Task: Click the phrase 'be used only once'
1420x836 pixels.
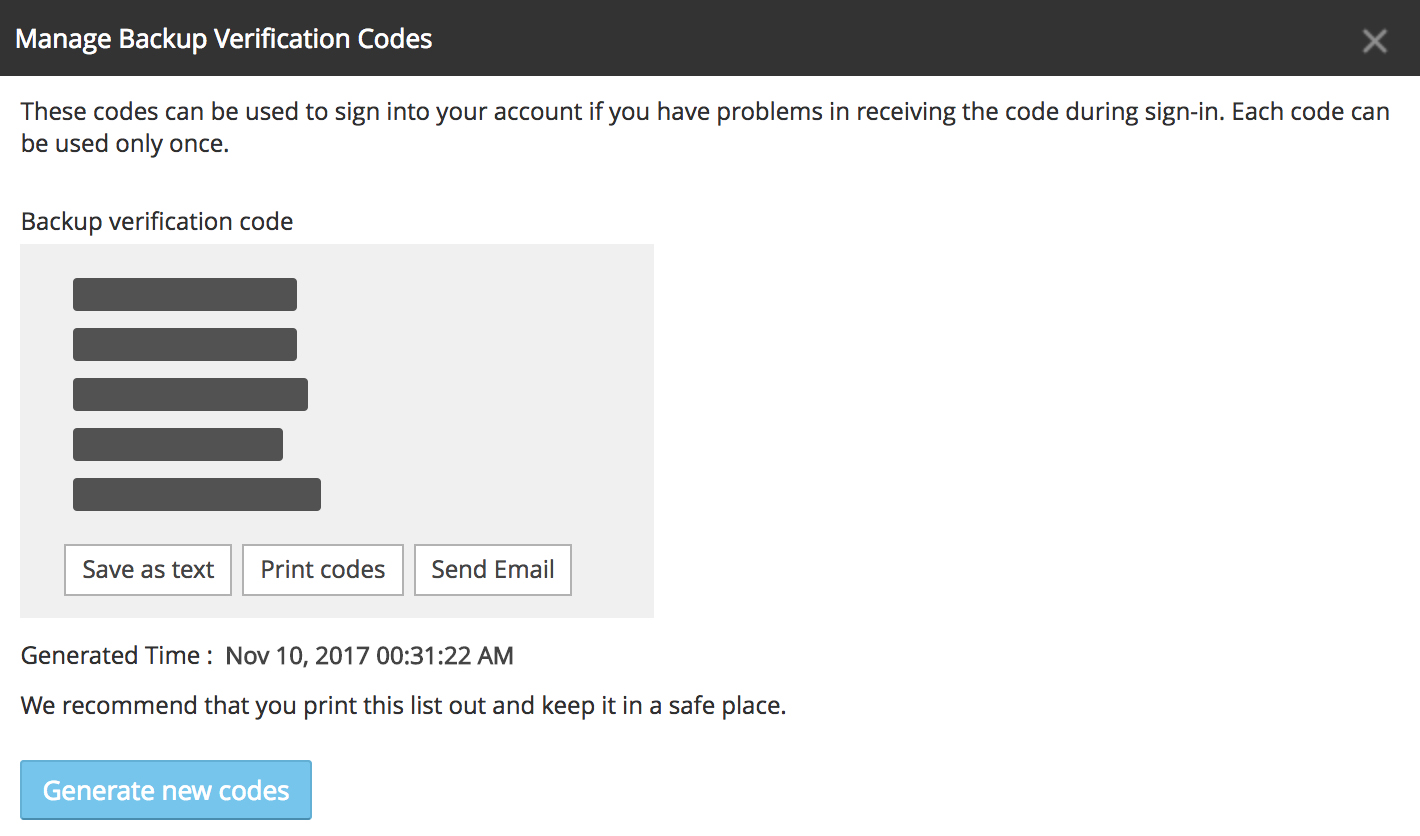Action: point(125,143)
